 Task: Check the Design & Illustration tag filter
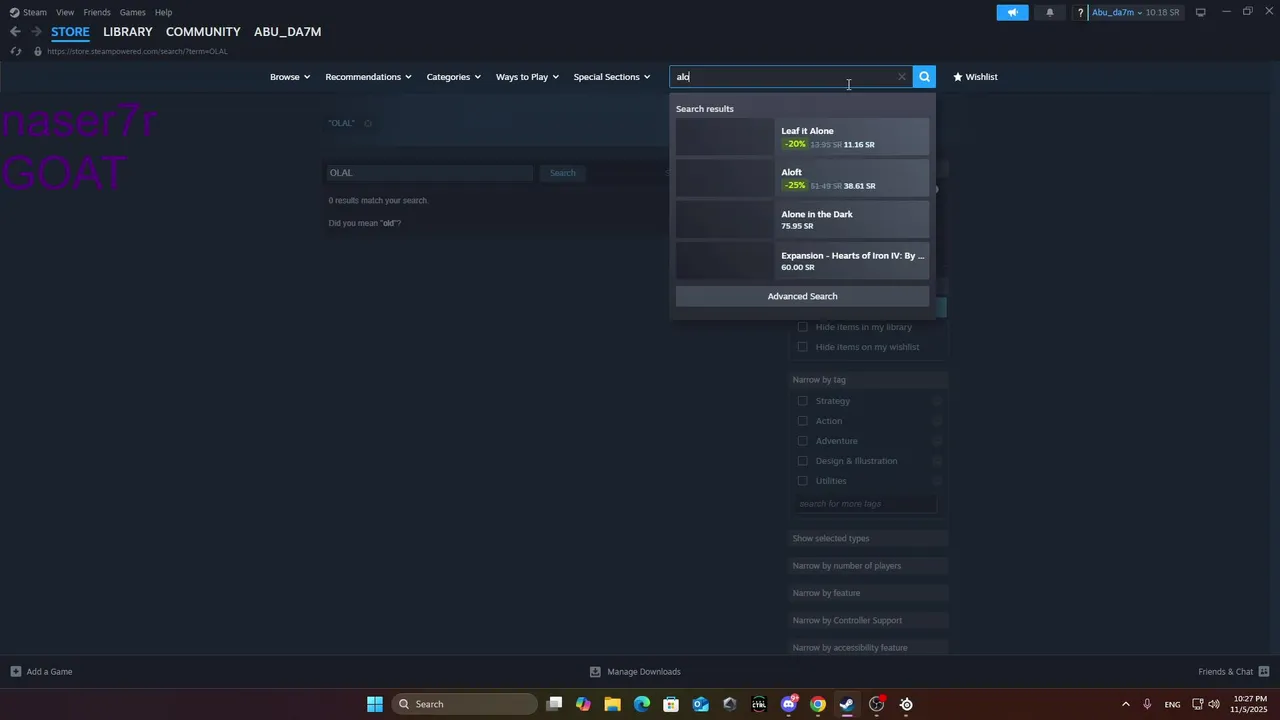(802, 461)
